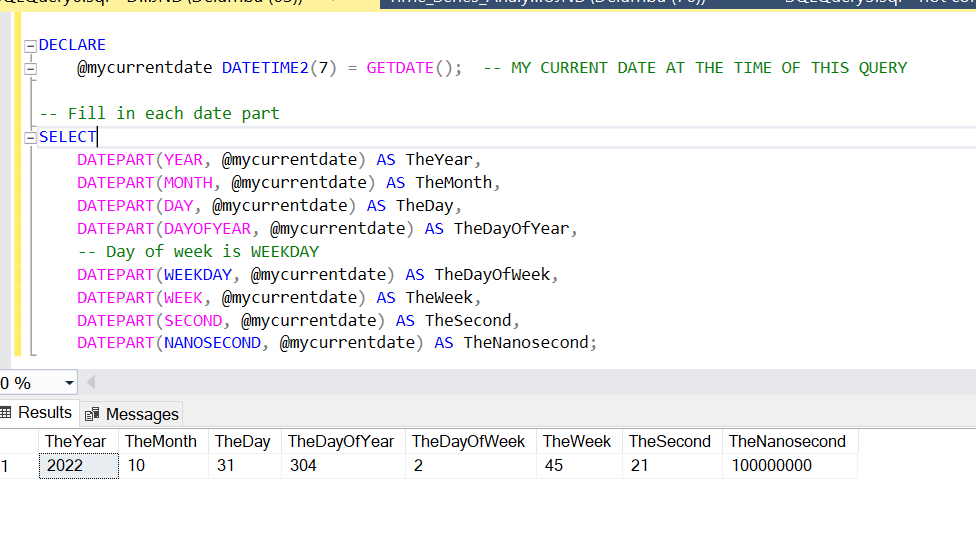Open the zoom percentage dropdown
The image size is (976, 533).
(x=69, y=383)
